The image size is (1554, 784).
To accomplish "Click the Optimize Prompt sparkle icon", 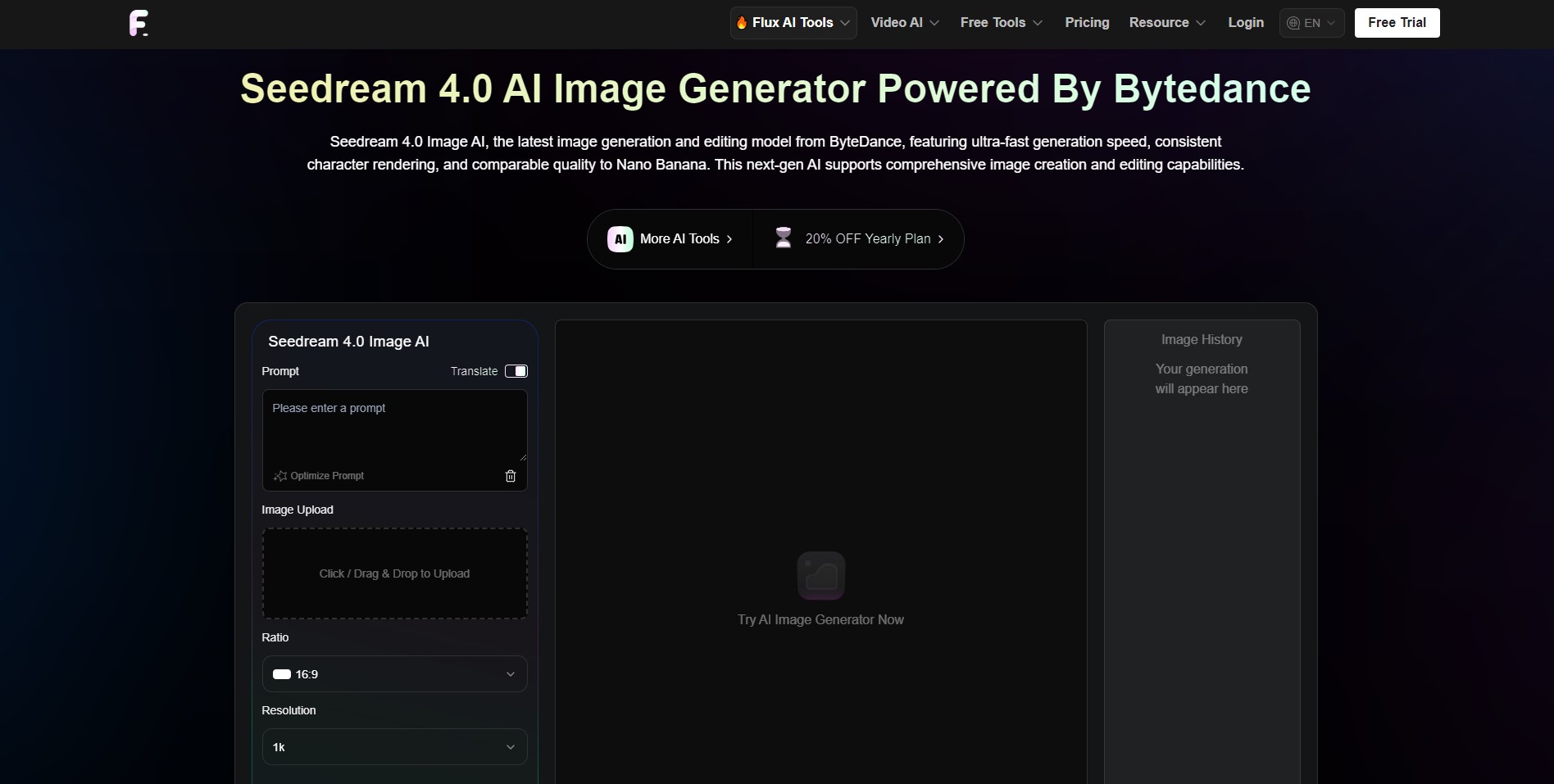I will (x=280, y=476).
